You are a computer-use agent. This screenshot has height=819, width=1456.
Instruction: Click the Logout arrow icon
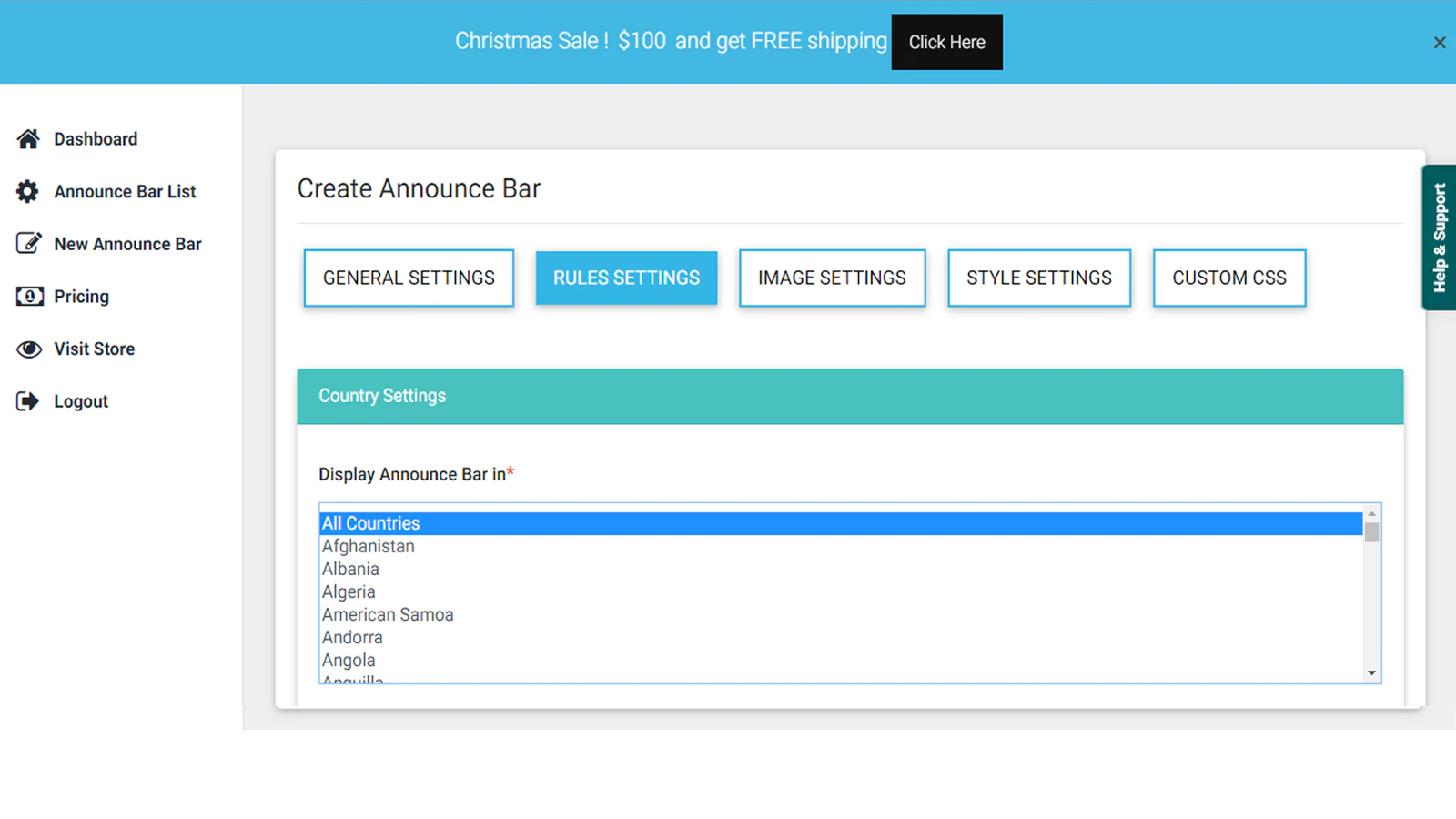click(x=28, y=401)
